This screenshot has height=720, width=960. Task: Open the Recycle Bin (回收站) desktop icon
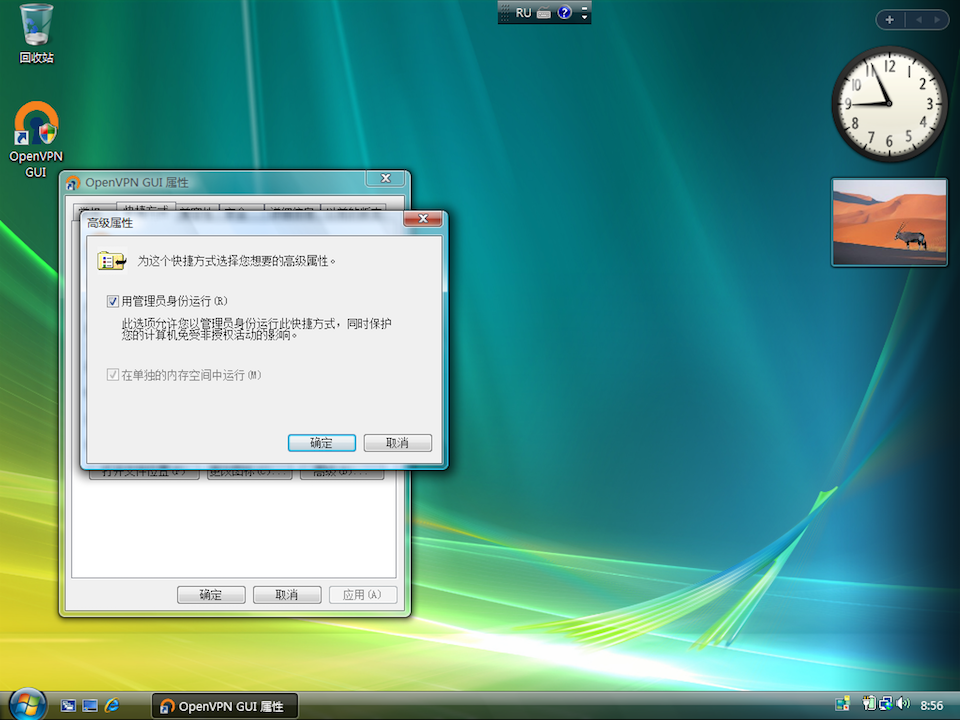[x=36, y=34]
